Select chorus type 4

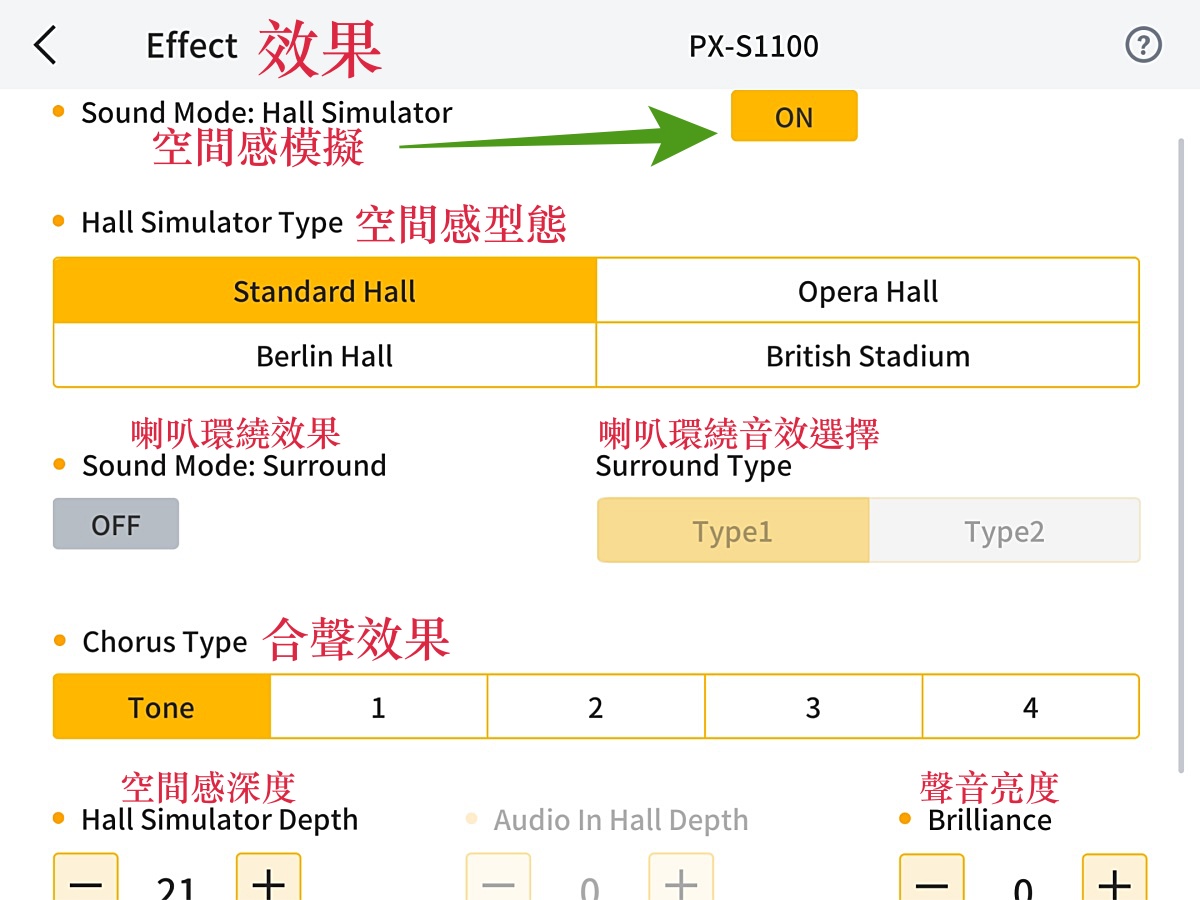pyautogui.click(x=1030, y=707)
